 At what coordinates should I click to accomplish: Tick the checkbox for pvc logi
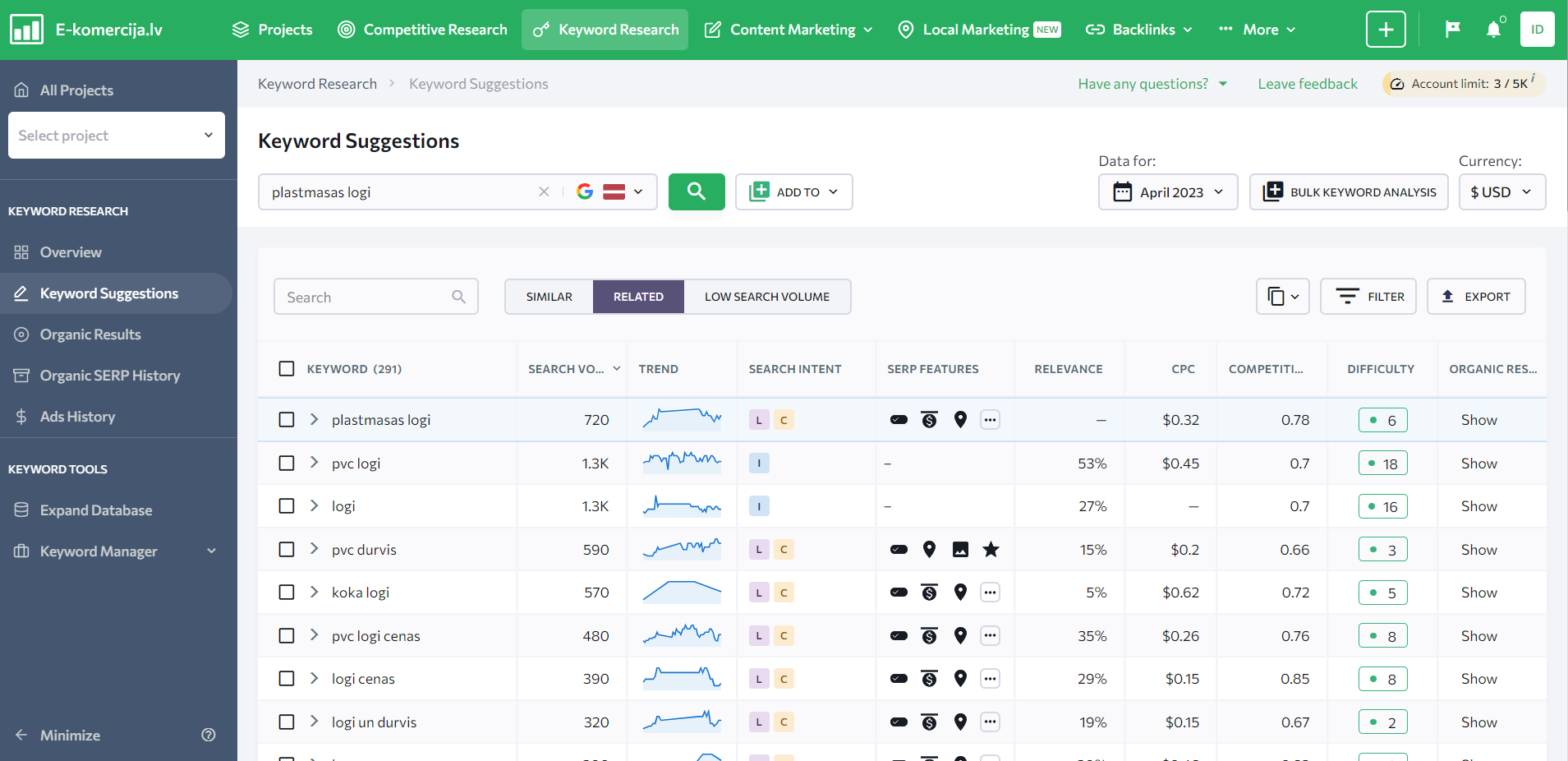(287, 464)
